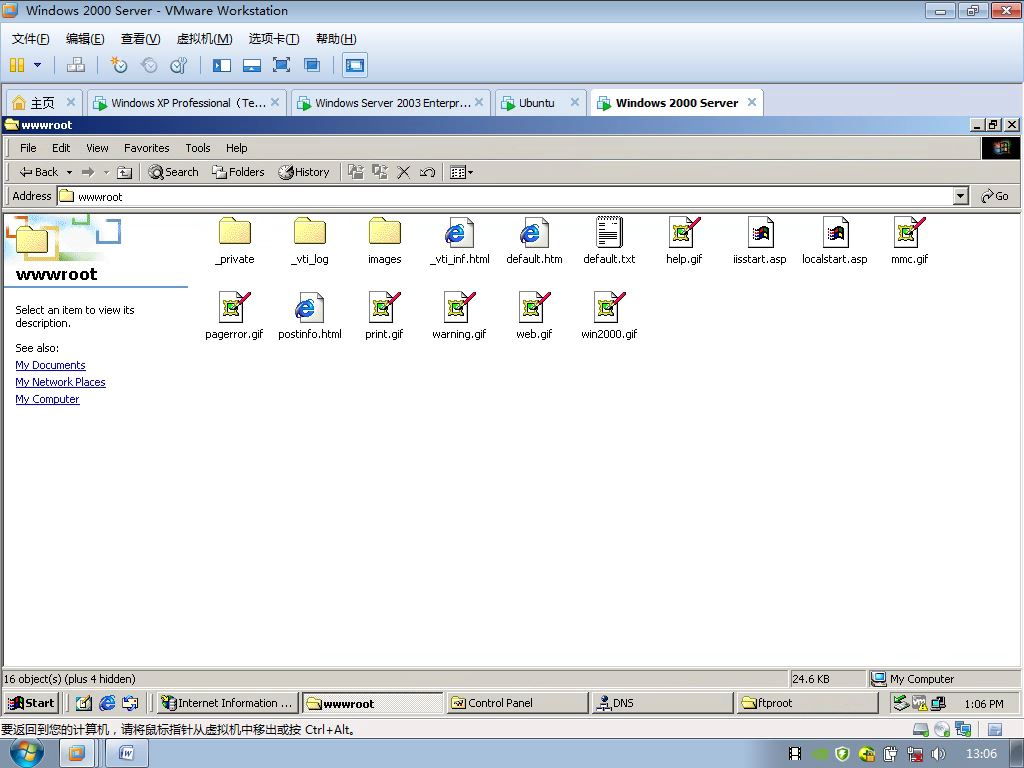Select the images folder
The width and height of the screenshot is (1024, 768).
pyautogui.click(x=385, y=241)
